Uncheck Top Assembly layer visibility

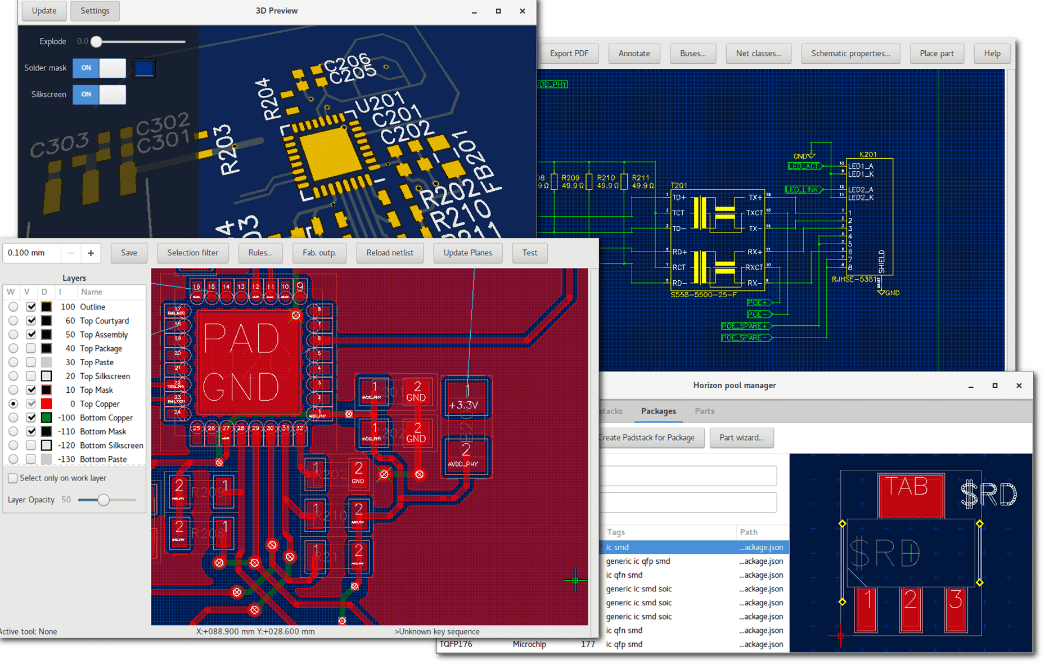coord(31,335)
